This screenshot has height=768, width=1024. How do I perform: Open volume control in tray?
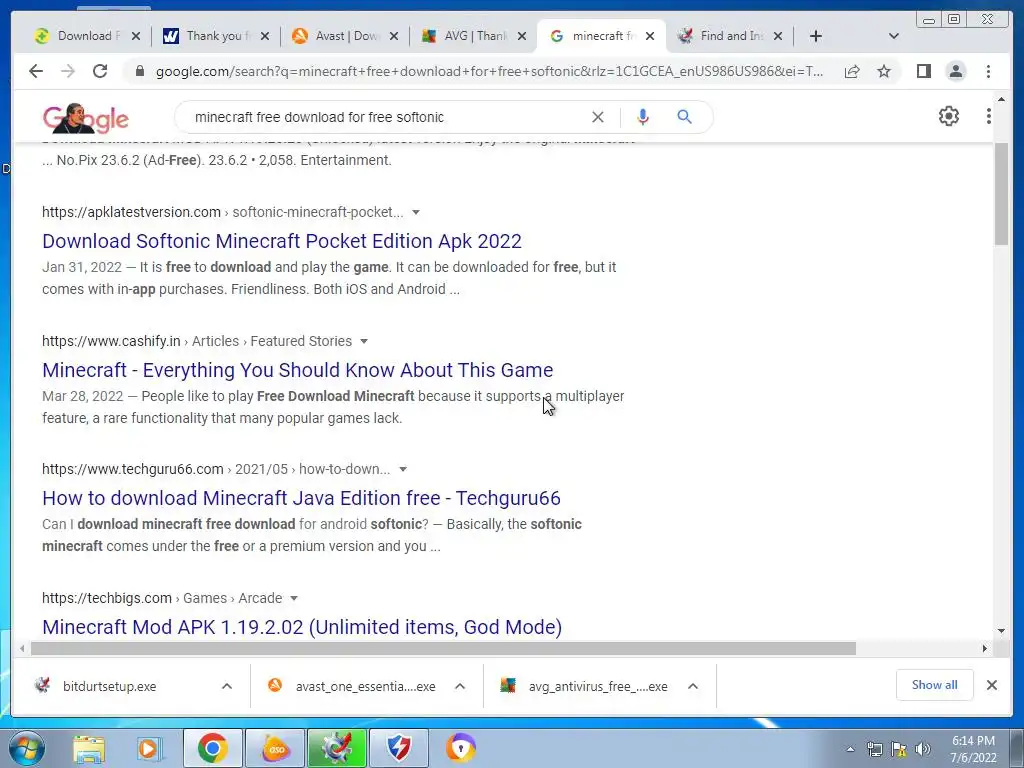[x=923, y=749]
